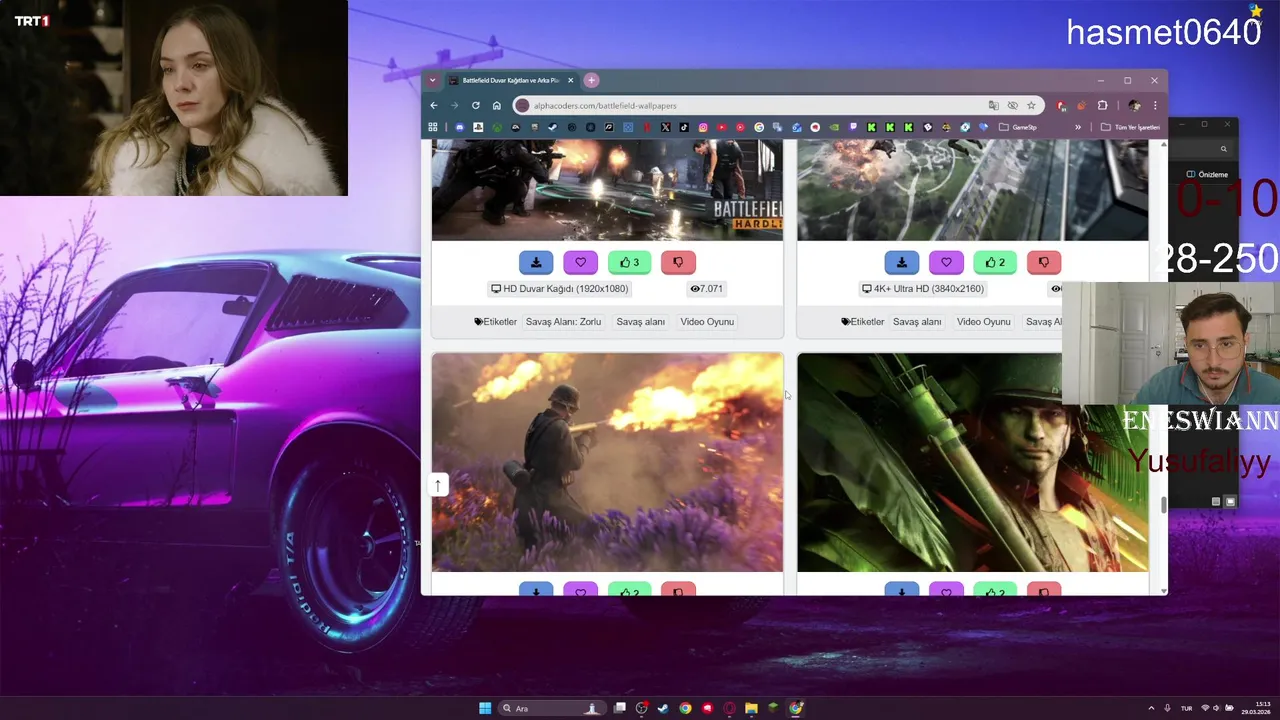Favorite the 4K+ Ultra HD wallpaper
The image size is (1280, 720).
point(946,262)
